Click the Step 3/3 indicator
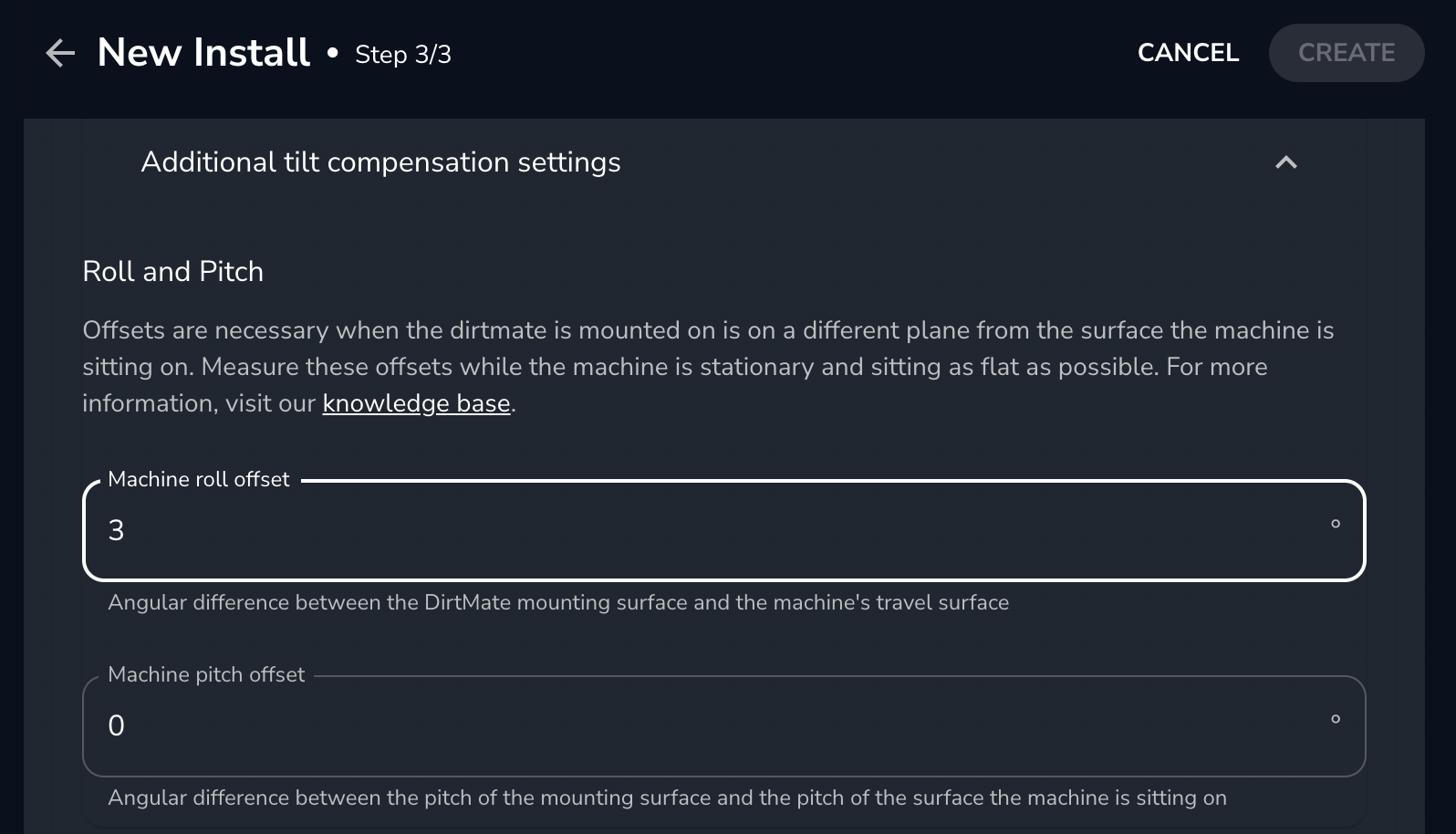Viewport: 1456px width, 834px height. click(x=402, y=55)
